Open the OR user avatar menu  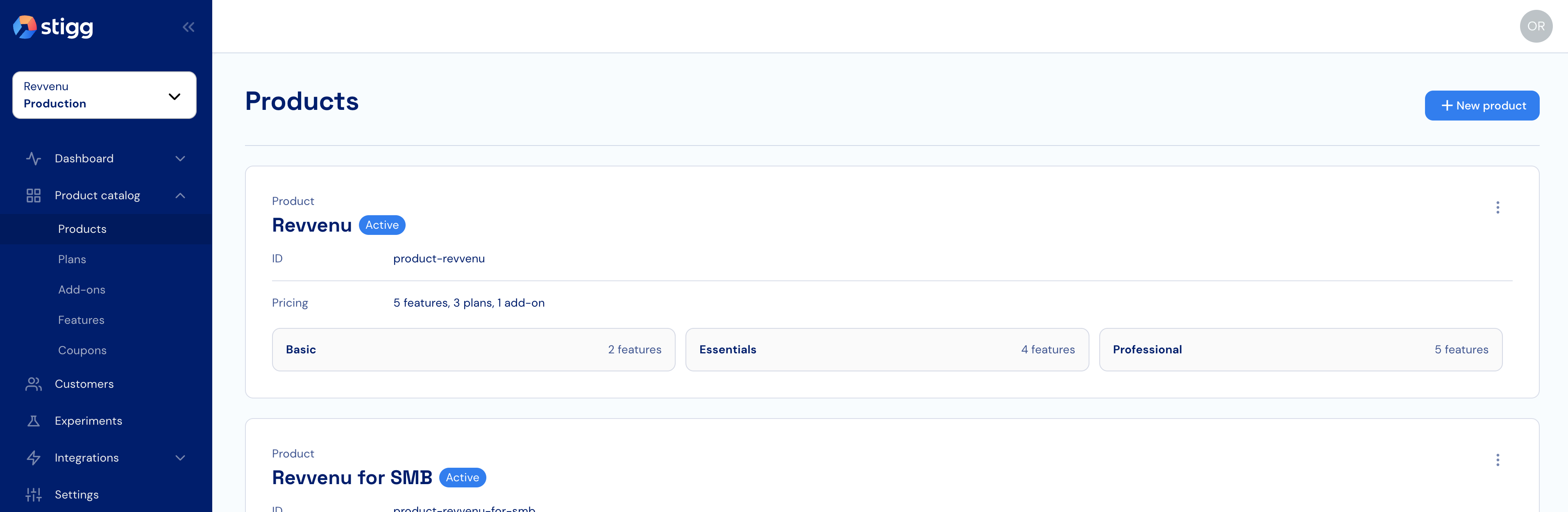pos(1536,26)
